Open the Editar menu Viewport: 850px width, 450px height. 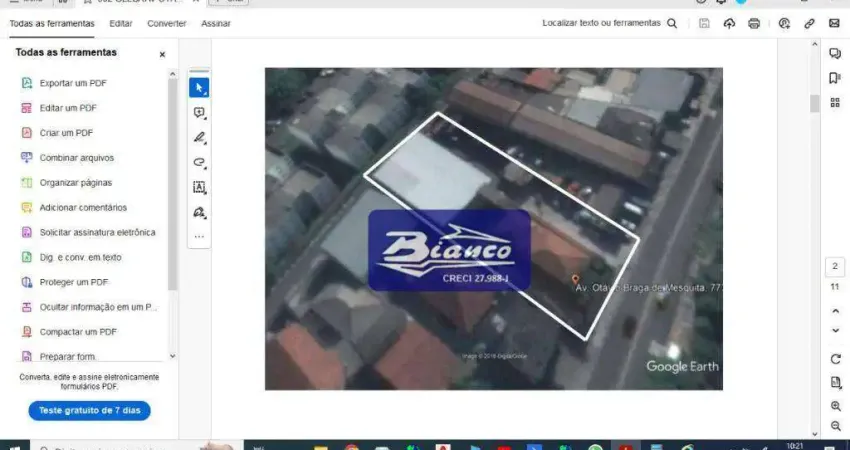click(121, 23)
